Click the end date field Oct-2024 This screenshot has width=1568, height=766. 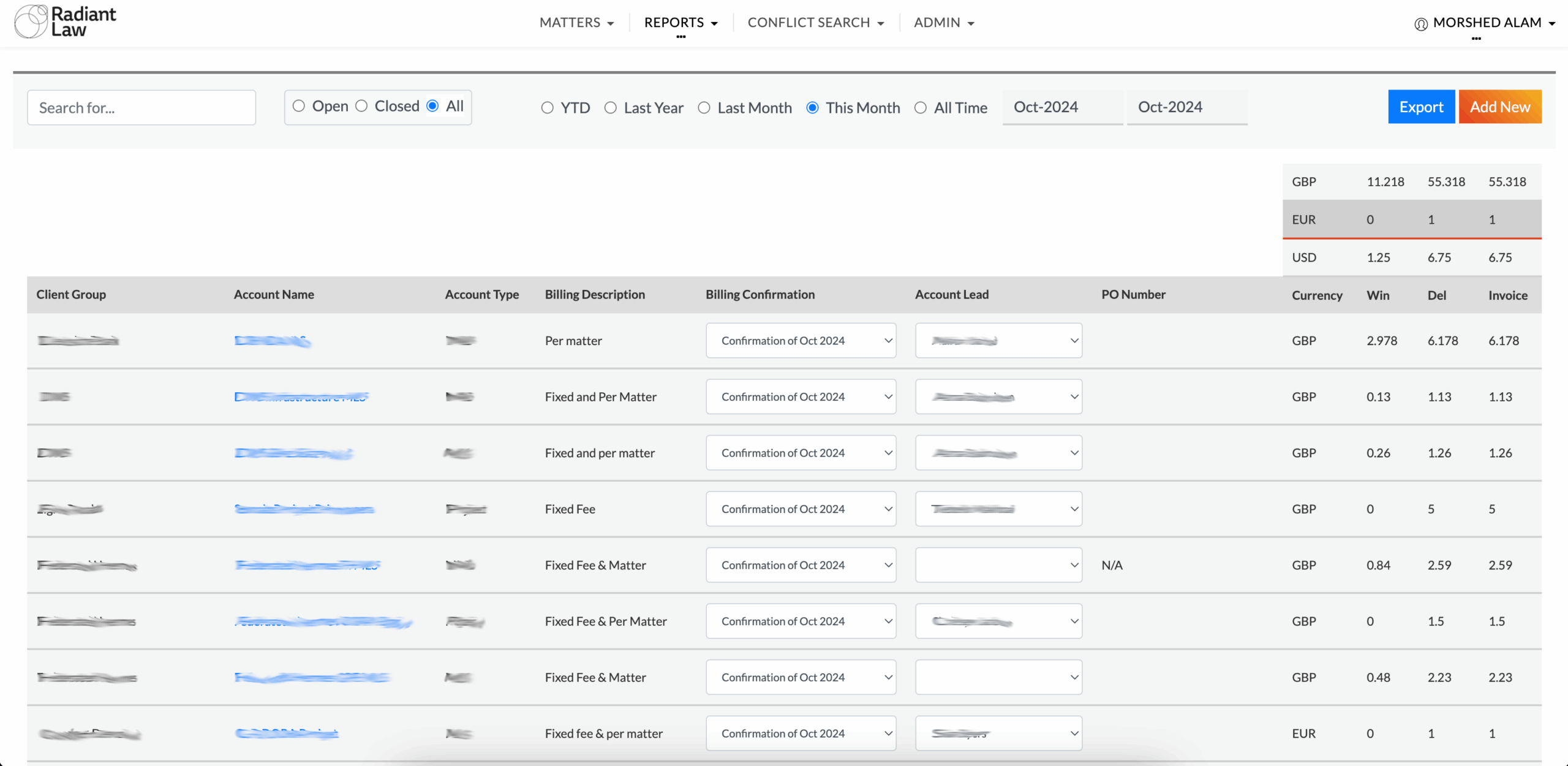pyautogui.click(x=1187, y=107)
